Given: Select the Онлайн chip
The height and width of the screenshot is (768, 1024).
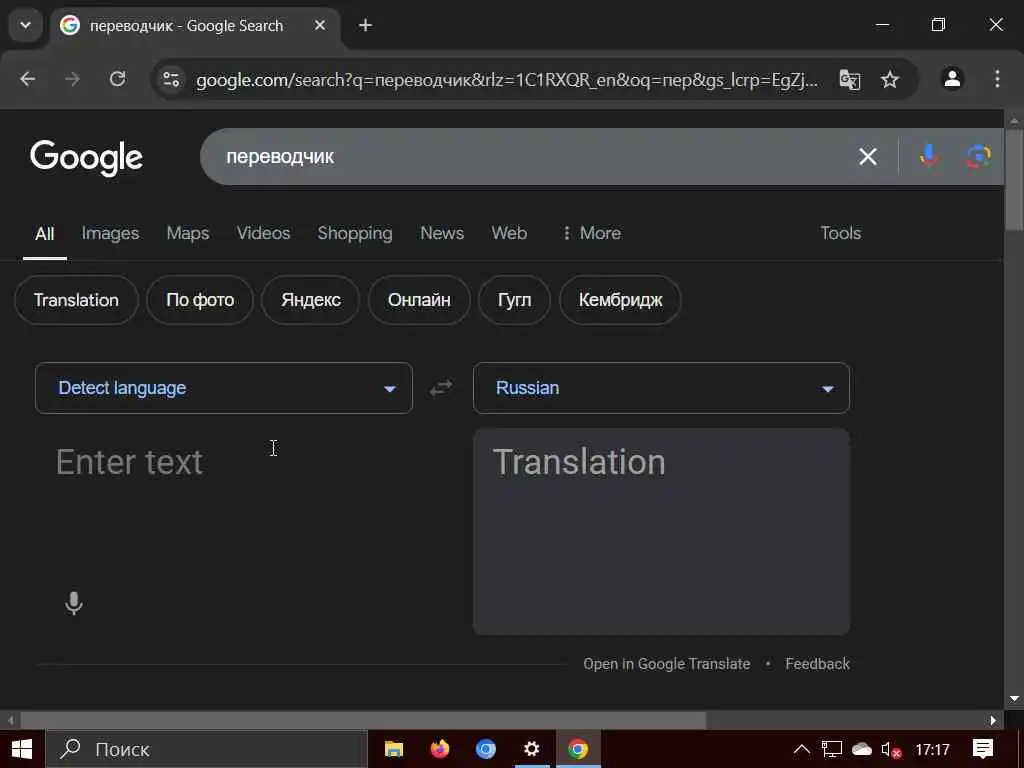Looking at the screenshot, I should click(419, 300).
